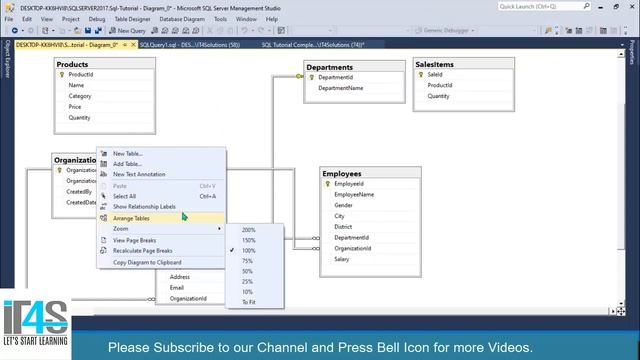Click the key icon beside EmployeeId

pyautogui.click(x=327, y=184)
